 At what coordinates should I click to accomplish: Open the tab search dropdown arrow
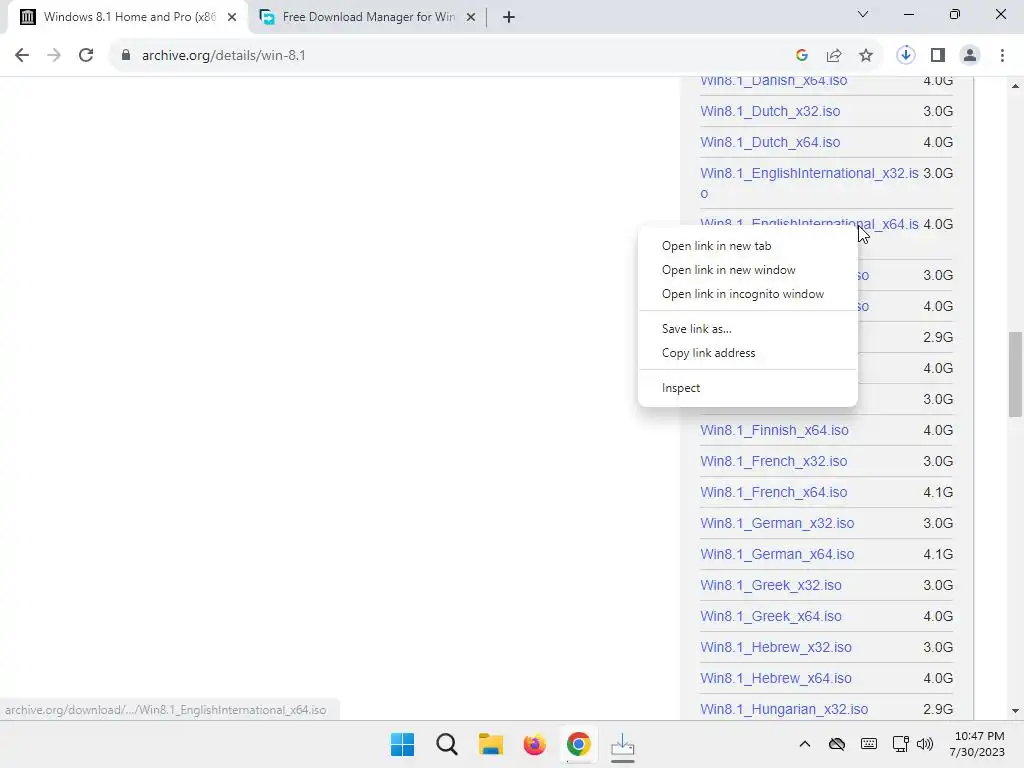[863, 14]
